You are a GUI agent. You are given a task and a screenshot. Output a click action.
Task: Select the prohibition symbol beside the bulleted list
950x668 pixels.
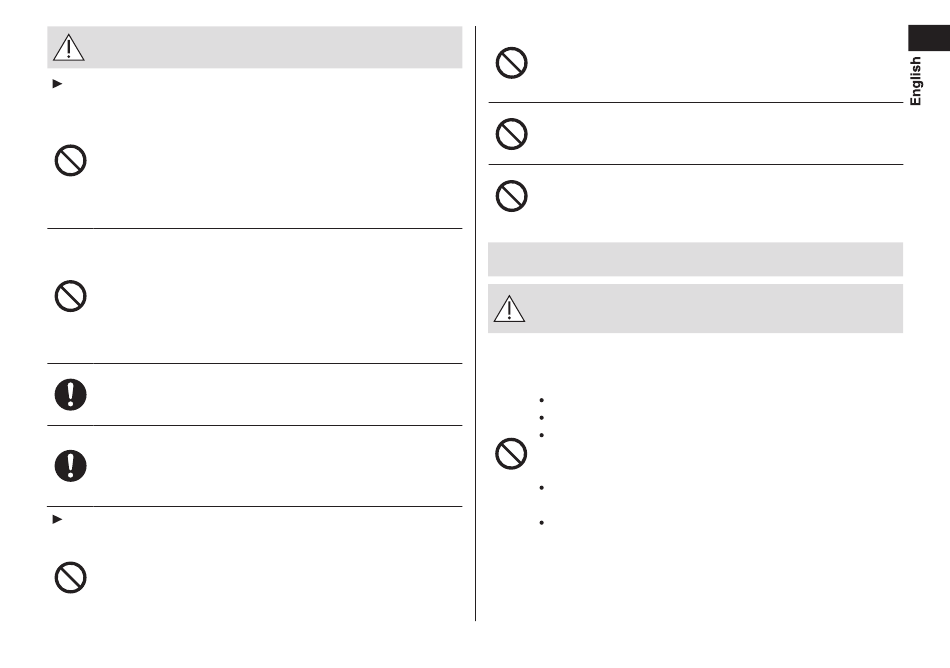(x=511, y=454)
